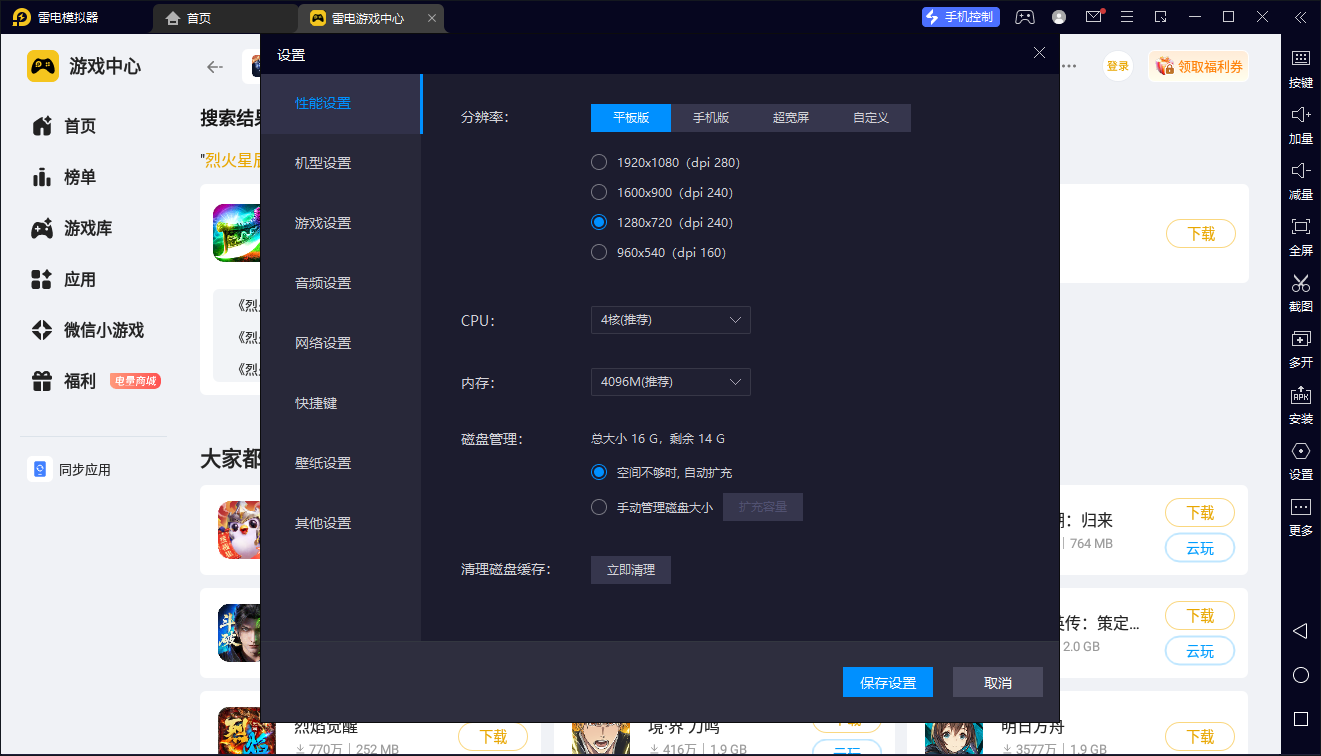This screenshot has width=1321, height=756.
Task: Switch to 自定义 resolution tab
Action: 871,117
